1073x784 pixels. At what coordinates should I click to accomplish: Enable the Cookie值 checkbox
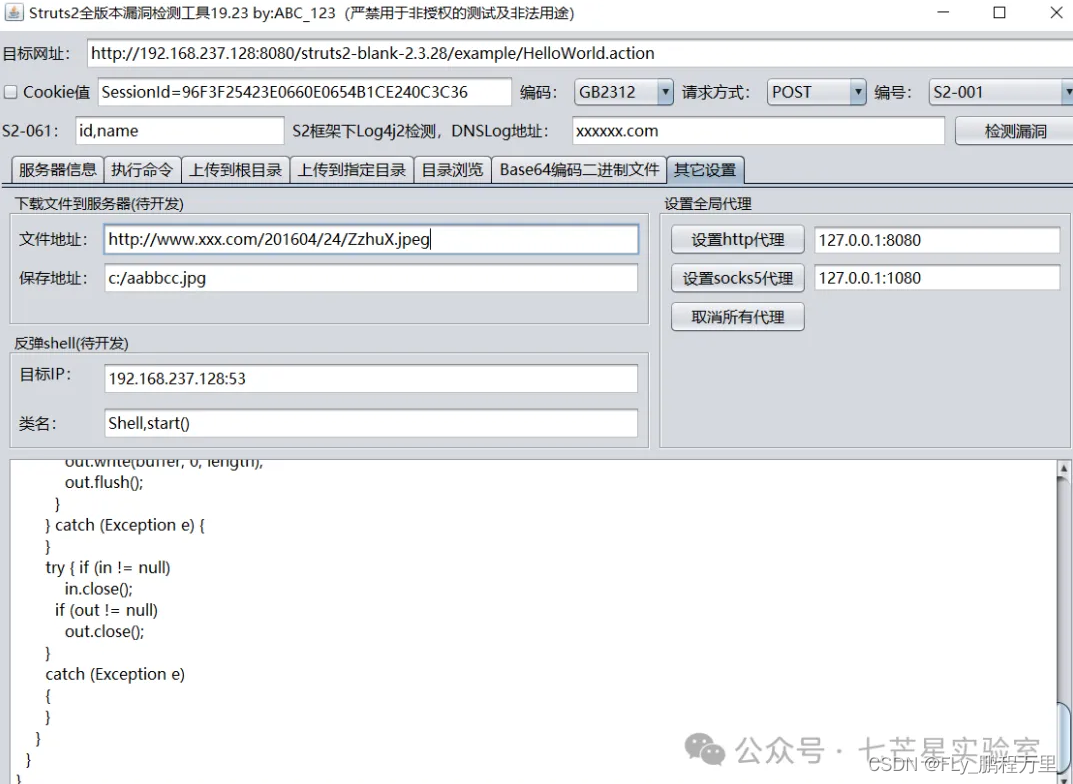[10, 92]
